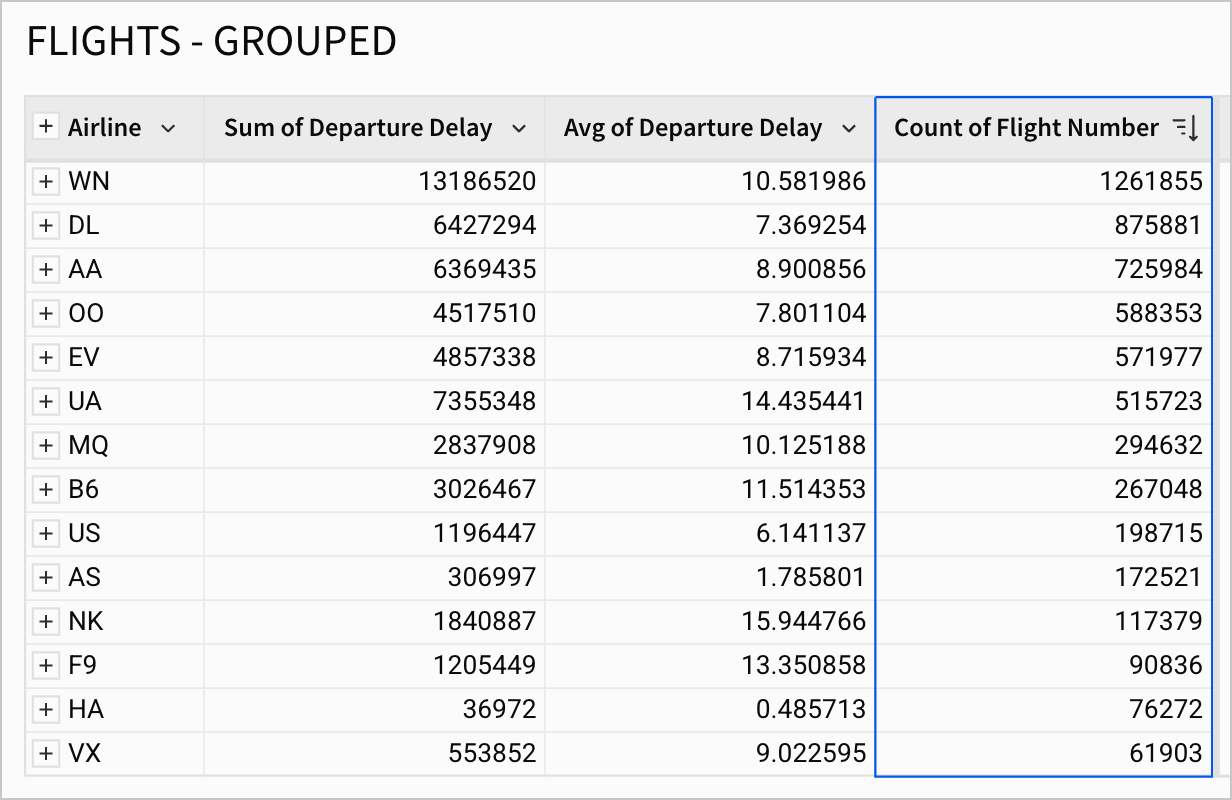Expand the WN airline row
Viewport: 1232px width, 800px height.
[45, 181]
